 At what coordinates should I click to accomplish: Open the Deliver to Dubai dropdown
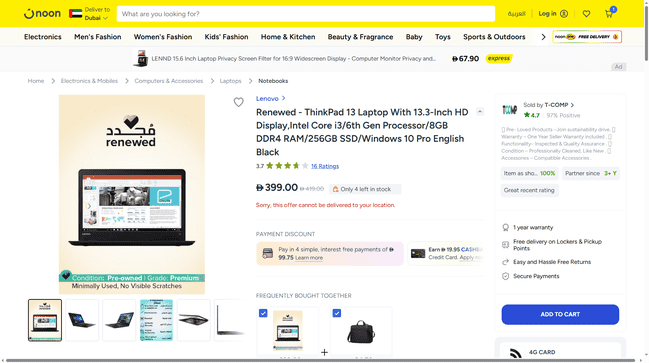(x=97, y=14)
